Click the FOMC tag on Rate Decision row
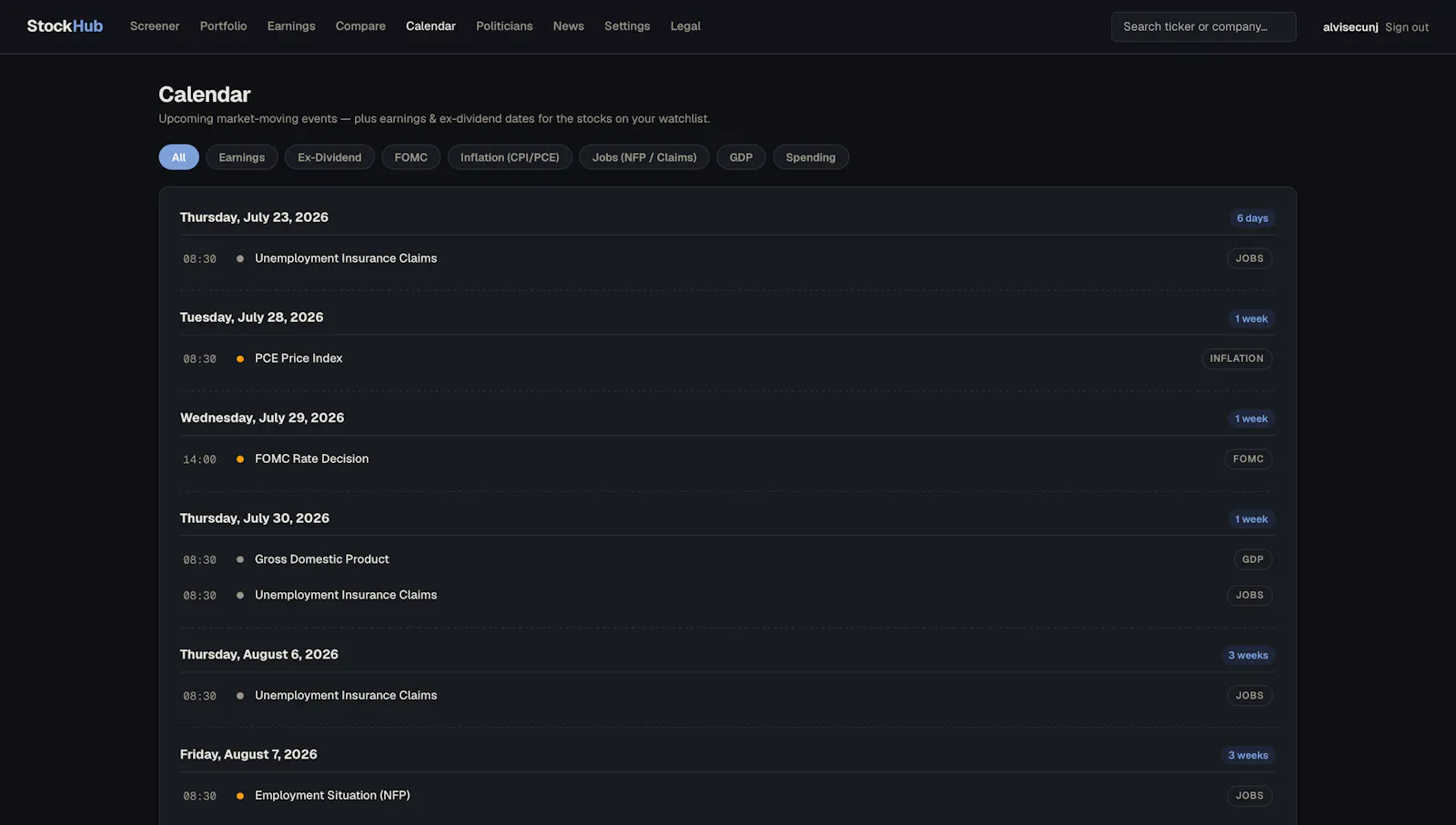The width and height of the screenshot is (1456, 825). coord(1249,459)
